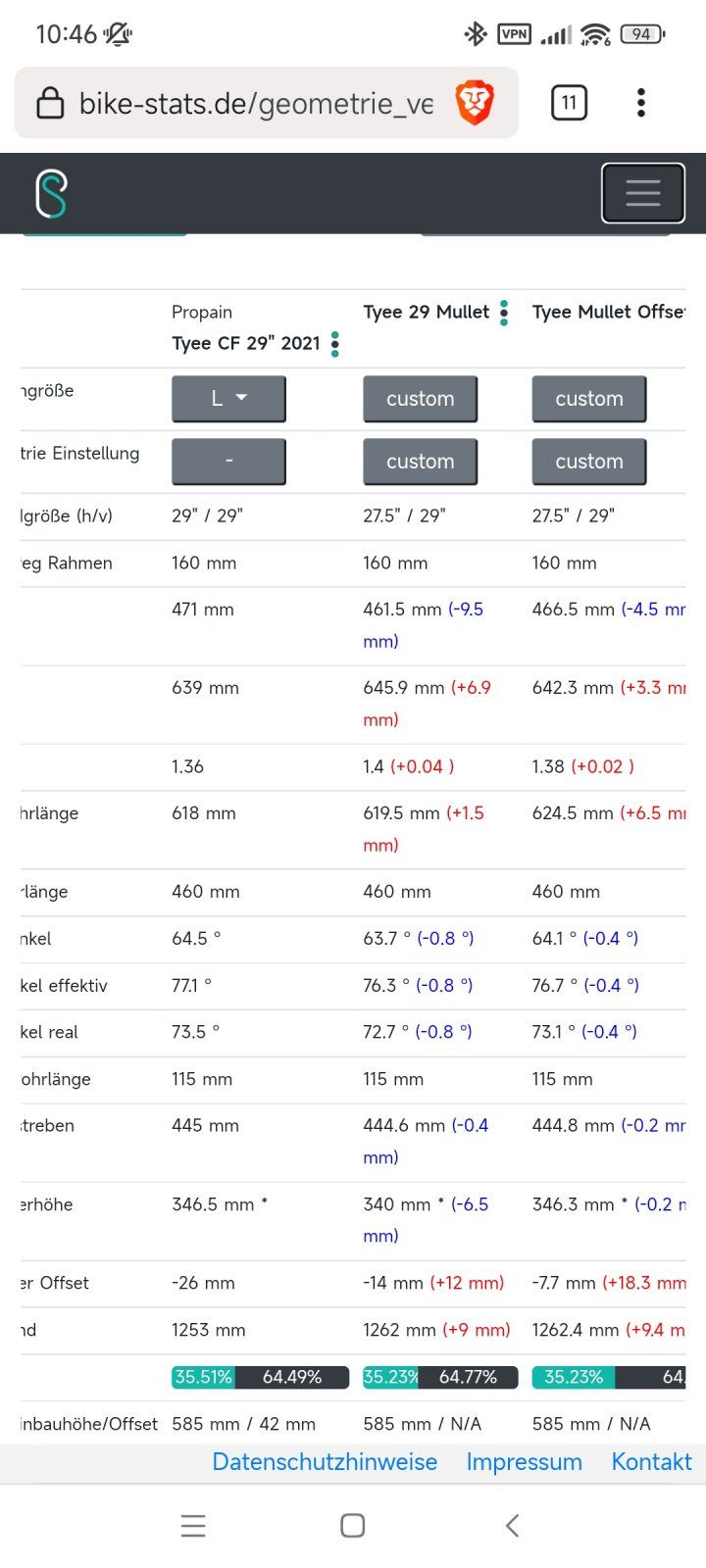
Task: Open the geometry setting dash dropdown
Action: tap(228, 462)
